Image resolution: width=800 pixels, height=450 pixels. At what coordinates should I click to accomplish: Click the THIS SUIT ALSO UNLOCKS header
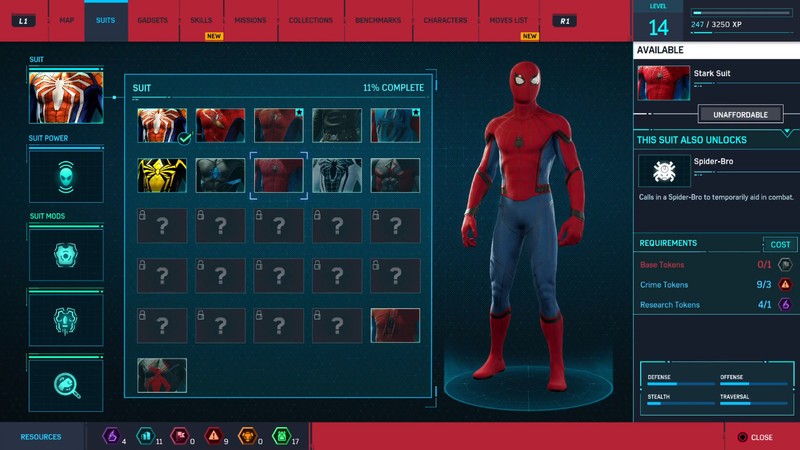tap(691, 140)
